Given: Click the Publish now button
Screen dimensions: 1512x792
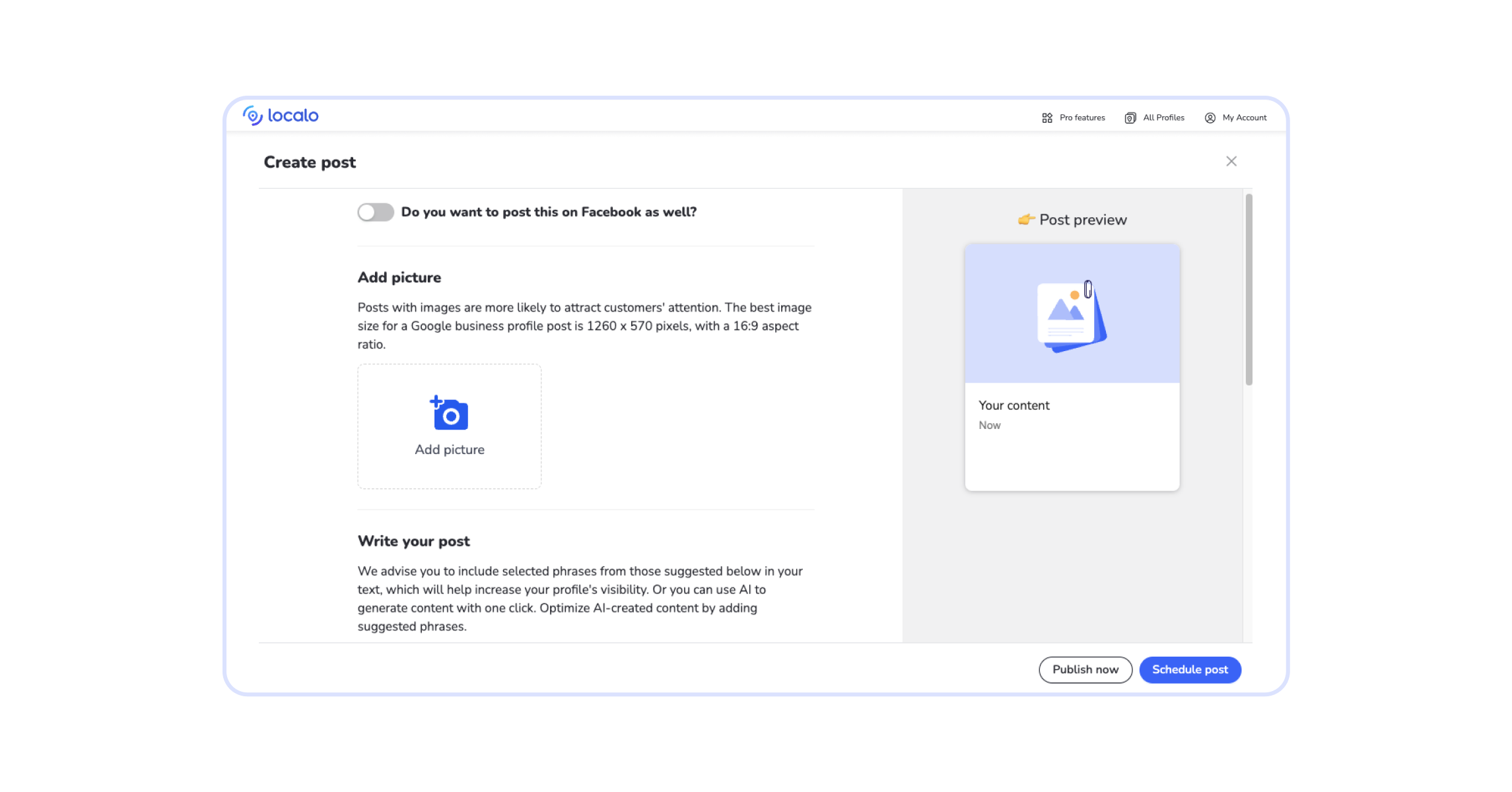Looking at the screenshot, I should click(1085, 670).
